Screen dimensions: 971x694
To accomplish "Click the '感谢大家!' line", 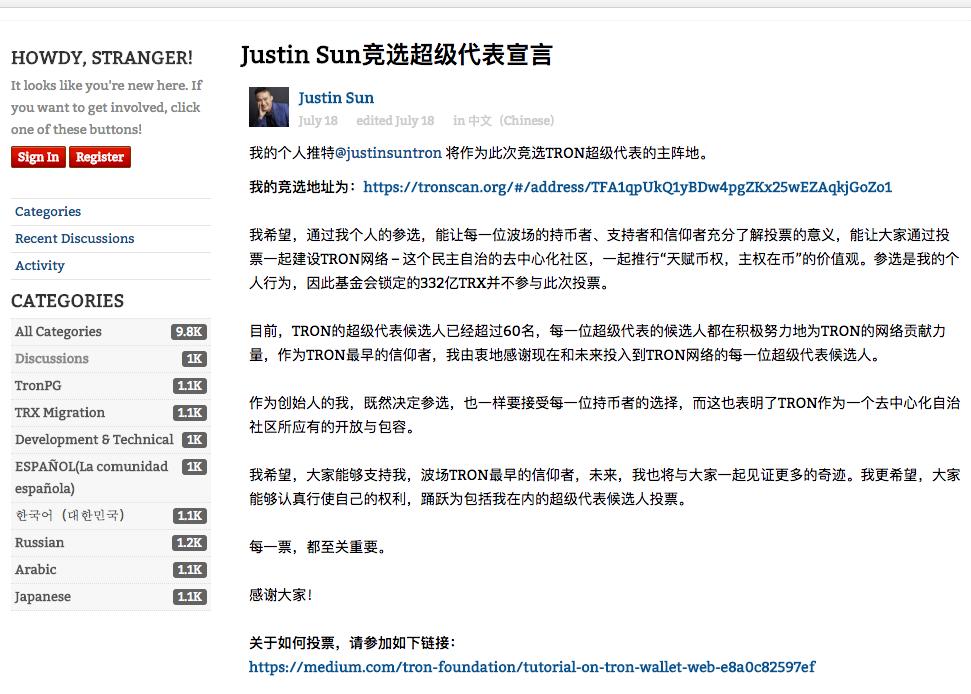I will tap(281, 595).
